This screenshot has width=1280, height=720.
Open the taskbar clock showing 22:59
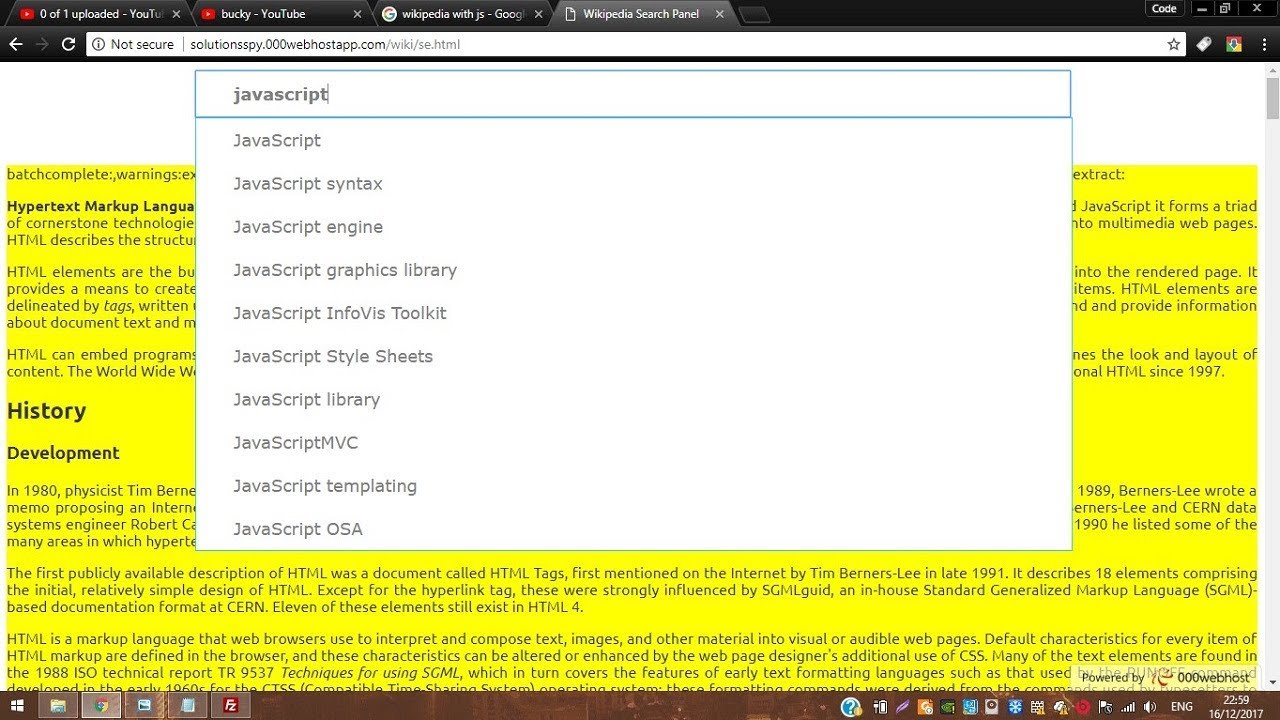pyautogui.click(x=1236, y=707)
